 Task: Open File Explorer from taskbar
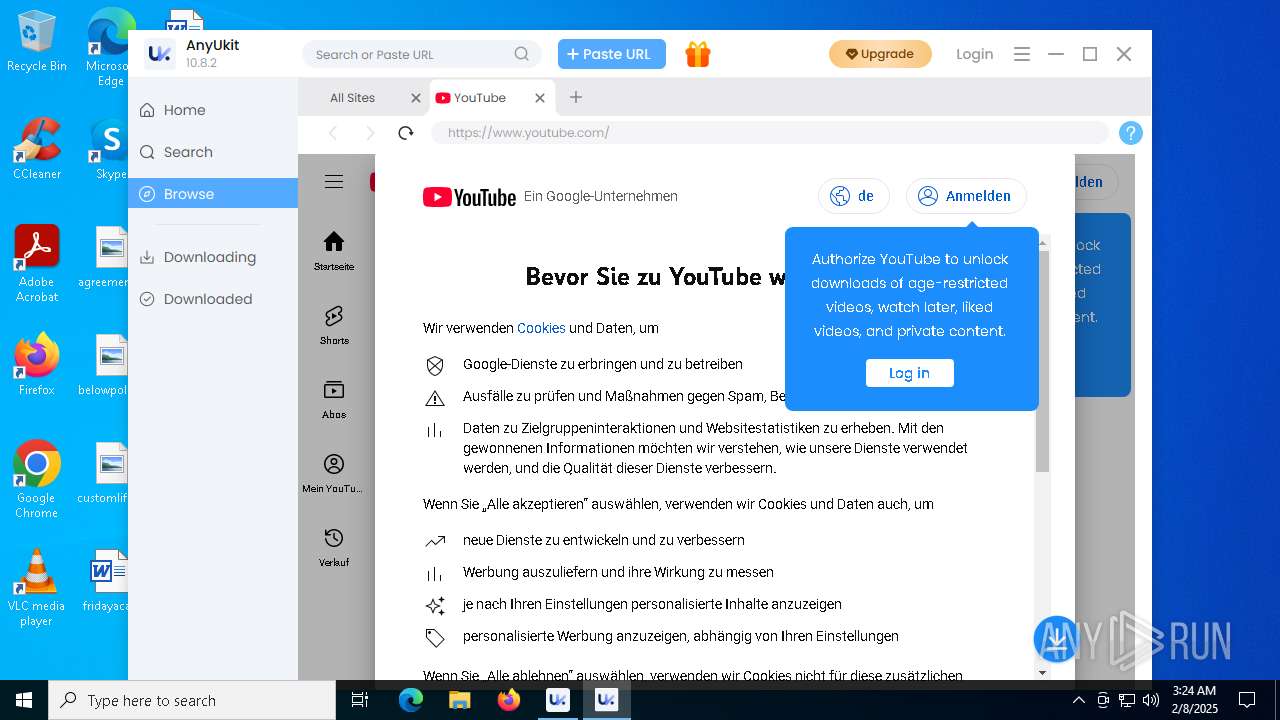tap(459, 700)
